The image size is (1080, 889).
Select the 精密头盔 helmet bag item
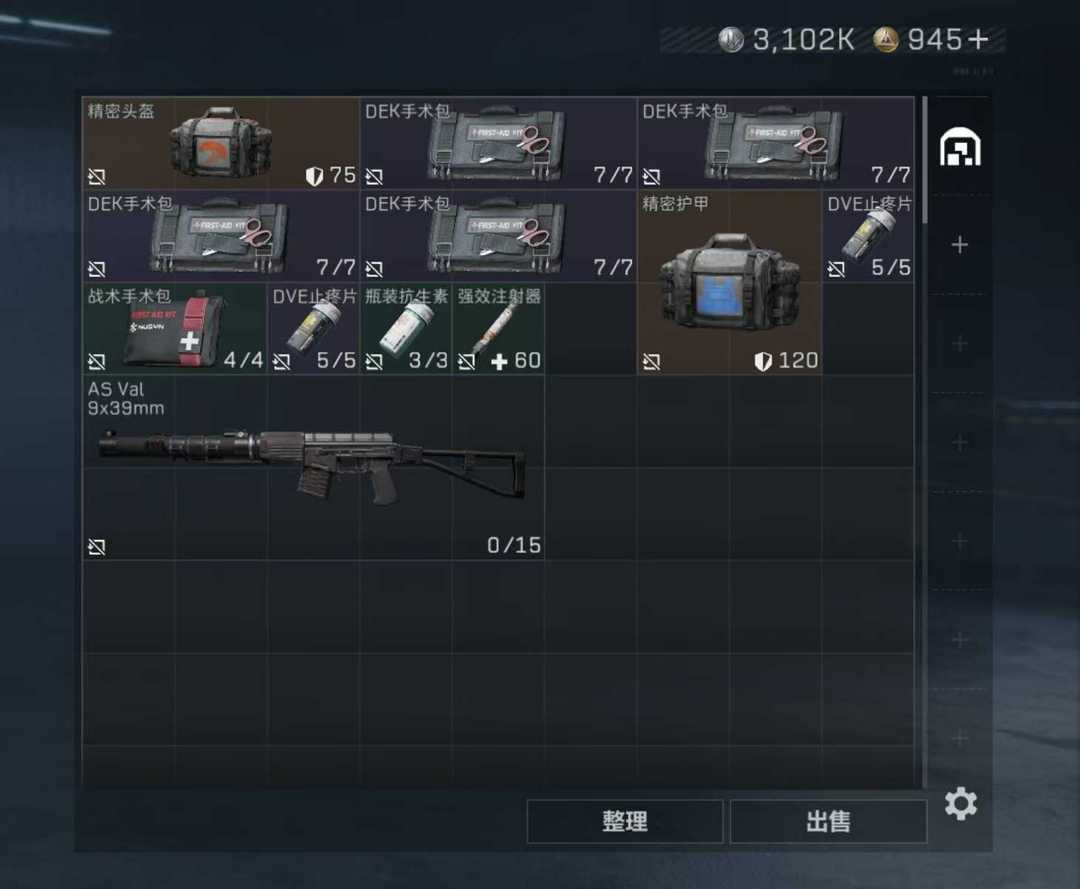pos(220,143)
